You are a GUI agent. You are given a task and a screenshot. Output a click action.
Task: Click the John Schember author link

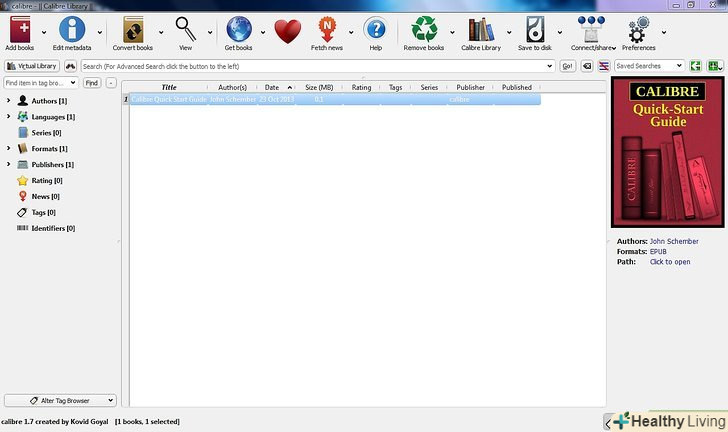click(674, 241)
